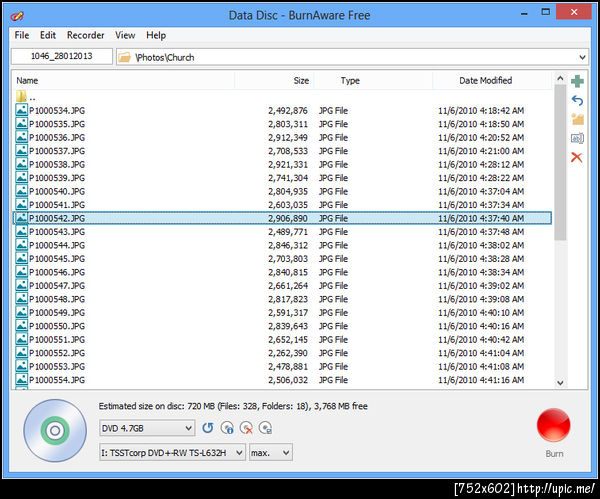
Task: Select the P1000547.JPG file name
Action: (x=57, y=285)
